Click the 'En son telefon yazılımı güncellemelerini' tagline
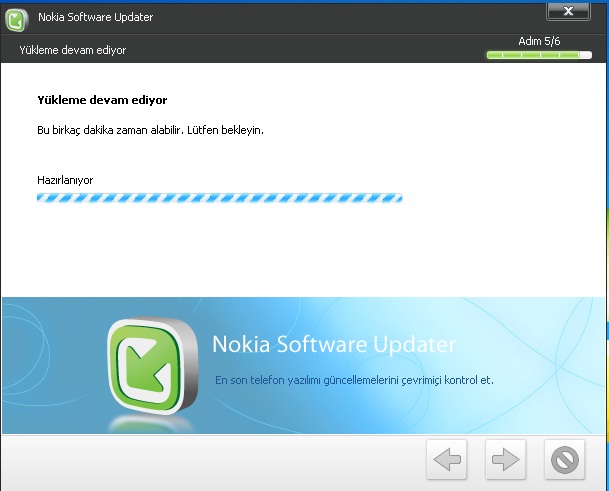The image size is (609, 491). pos(354,380)
